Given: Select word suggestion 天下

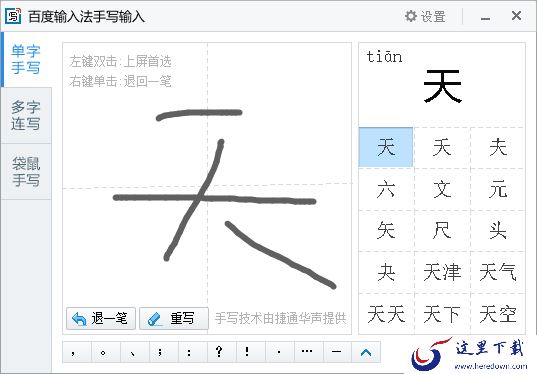Looking at the screenshot, I should coord(442,314).
